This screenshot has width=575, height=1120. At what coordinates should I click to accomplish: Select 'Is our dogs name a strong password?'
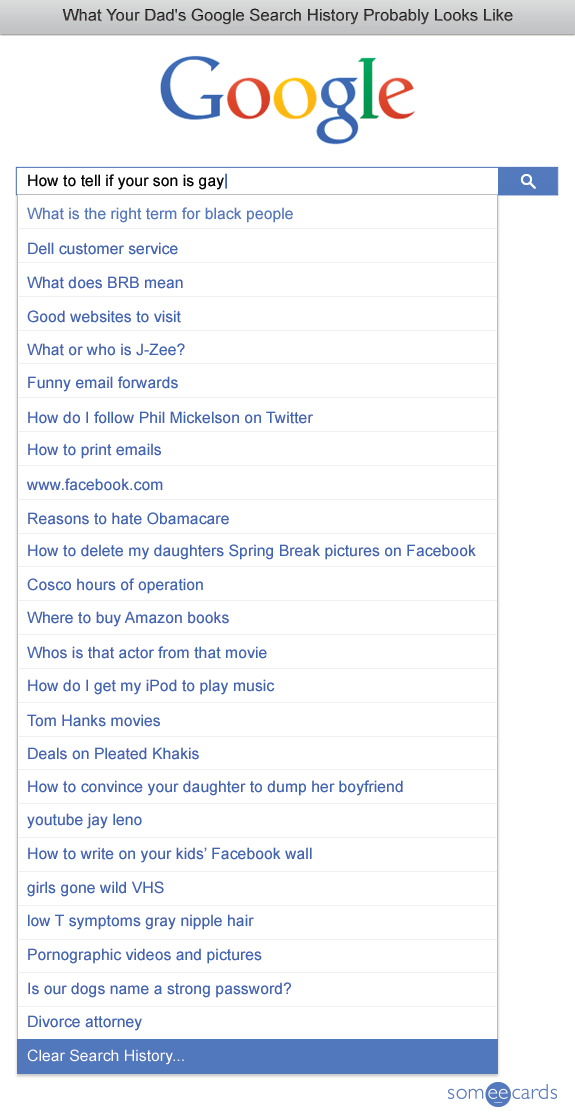257,989
